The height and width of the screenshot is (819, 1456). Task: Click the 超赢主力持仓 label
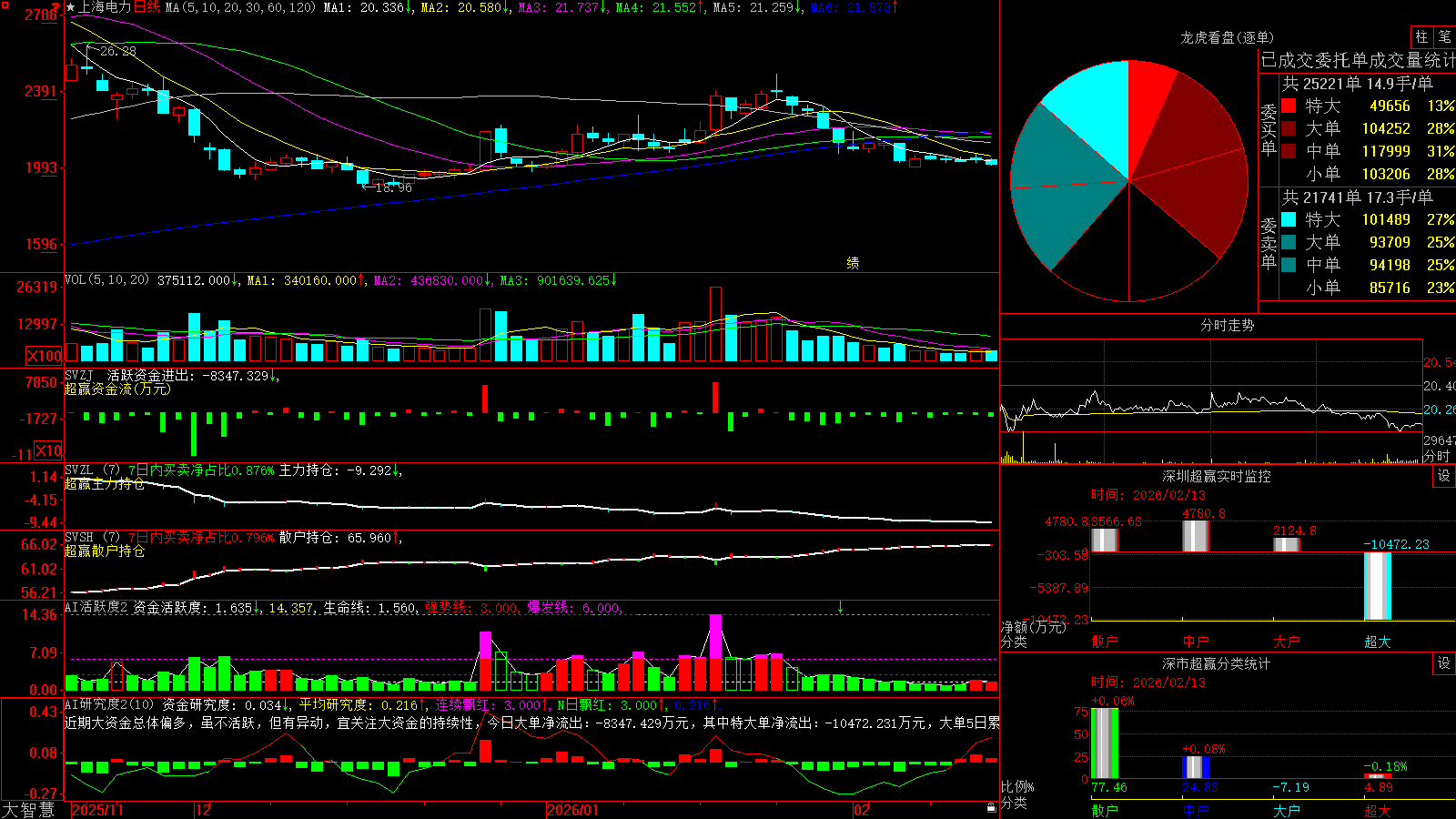coord(105,483)
